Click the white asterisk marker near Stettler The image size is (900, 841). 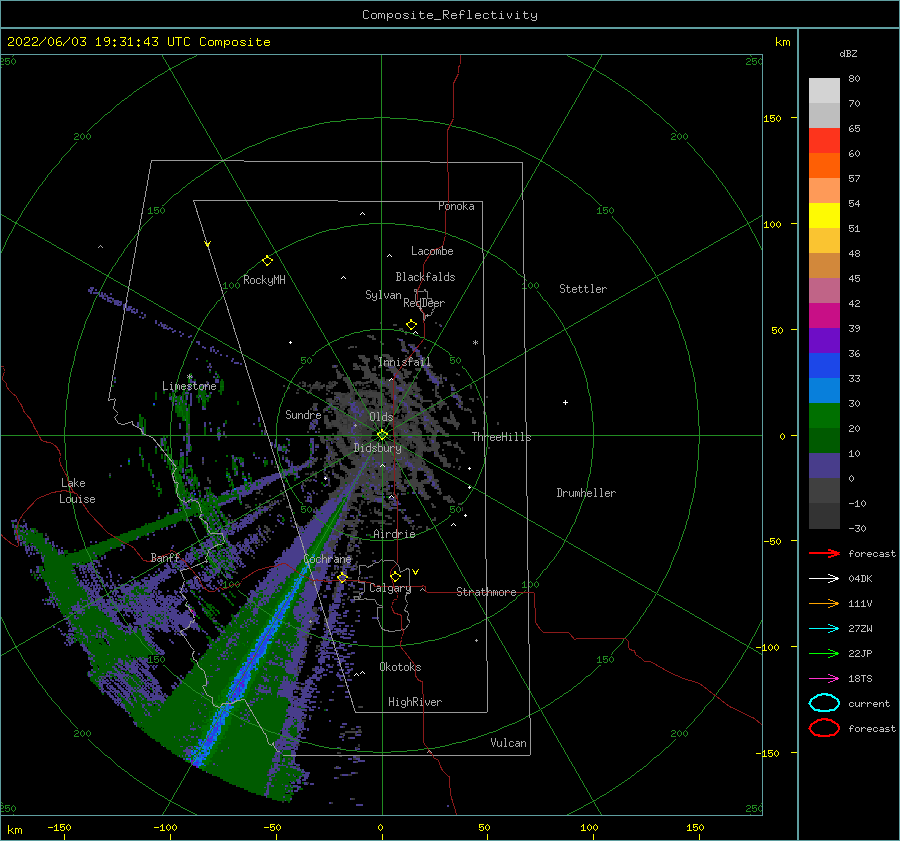coord(475,343)
